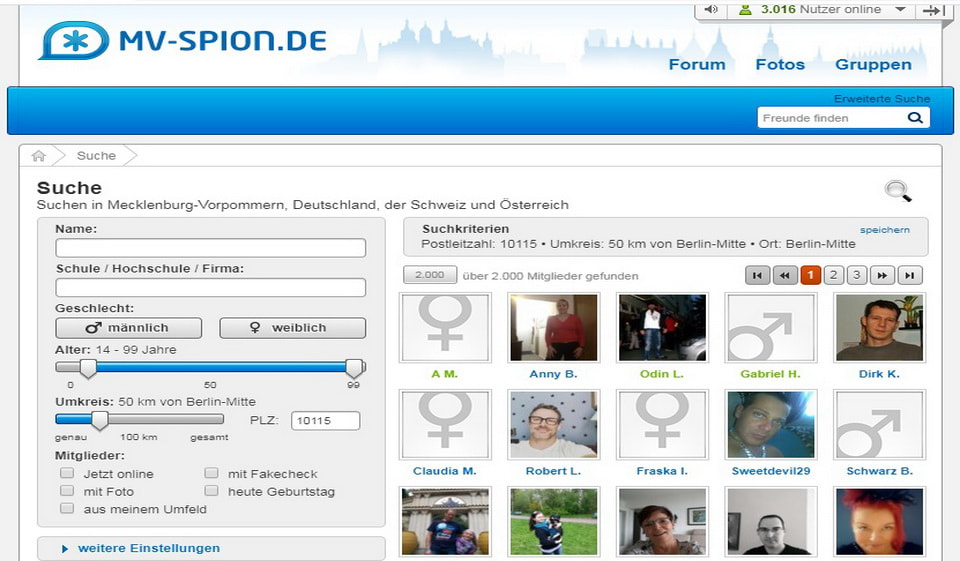Click the speichern link

(x=885, y=230)
